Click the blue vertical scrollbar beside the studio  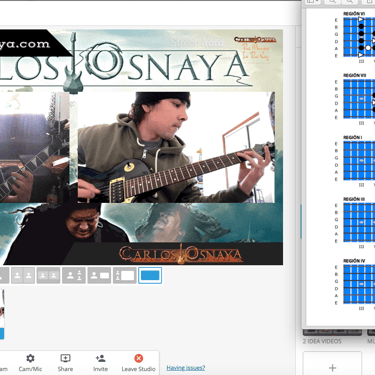pyautogui.click(x=301, y=221)
